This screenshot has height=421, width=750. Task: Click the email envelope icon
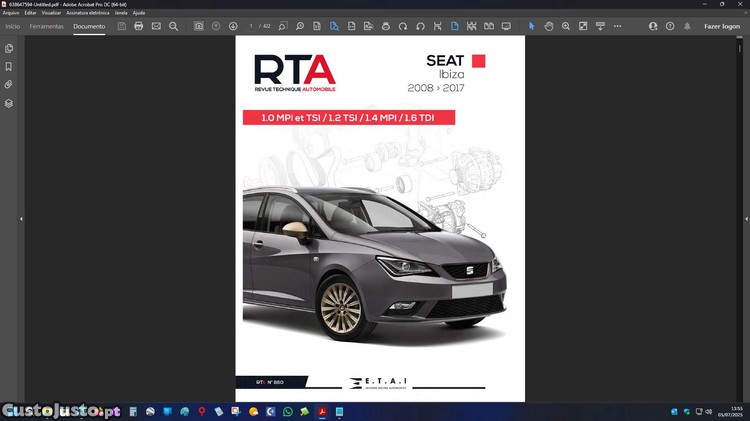pos(156,26)
